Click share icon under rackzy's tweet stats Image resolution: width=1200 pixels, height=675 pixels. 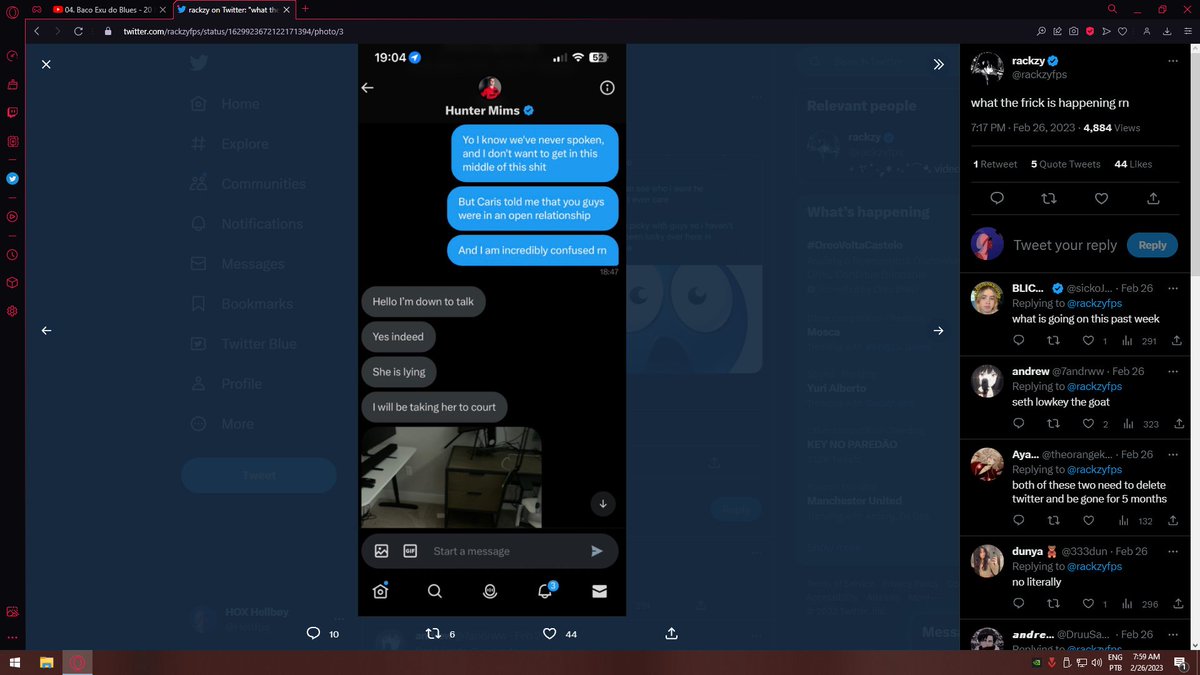(1153, 199)
